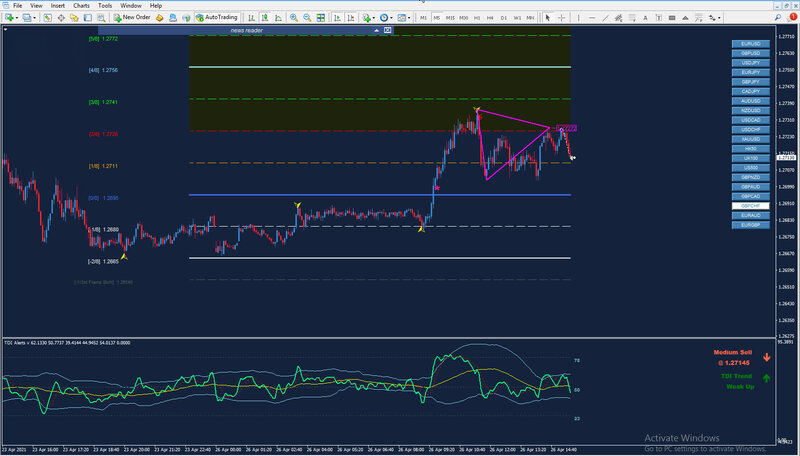Screen dimensions: 800x456
Task: Toggle the Navigator panel icon
Action: (x=74, y=18)
